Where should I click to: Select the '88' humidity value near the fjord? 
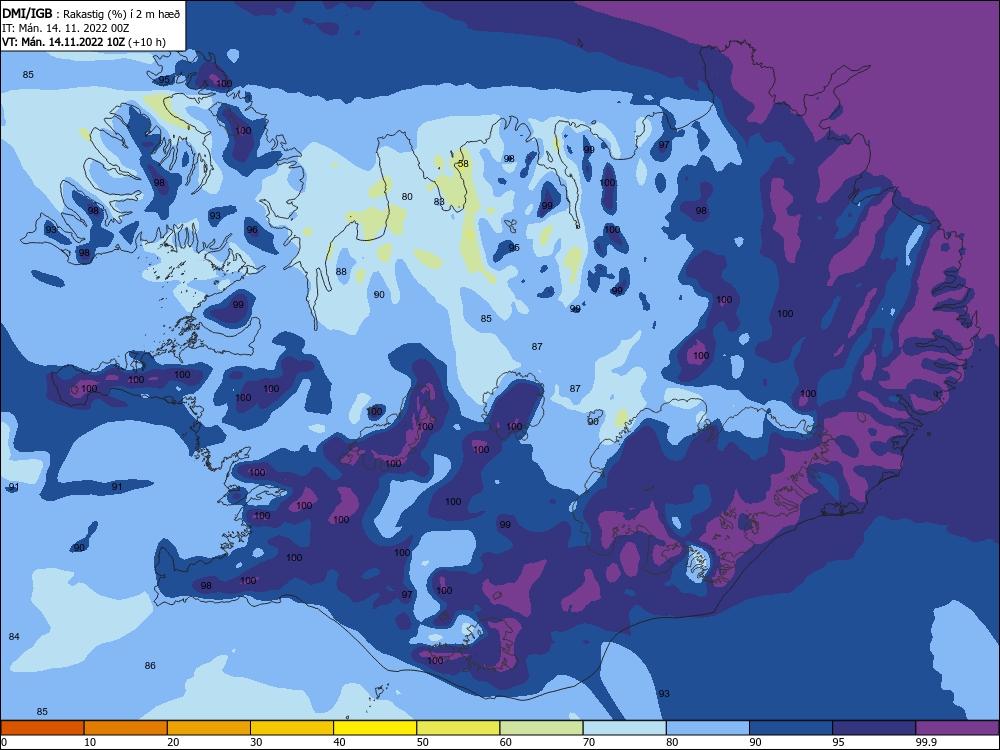341,272
